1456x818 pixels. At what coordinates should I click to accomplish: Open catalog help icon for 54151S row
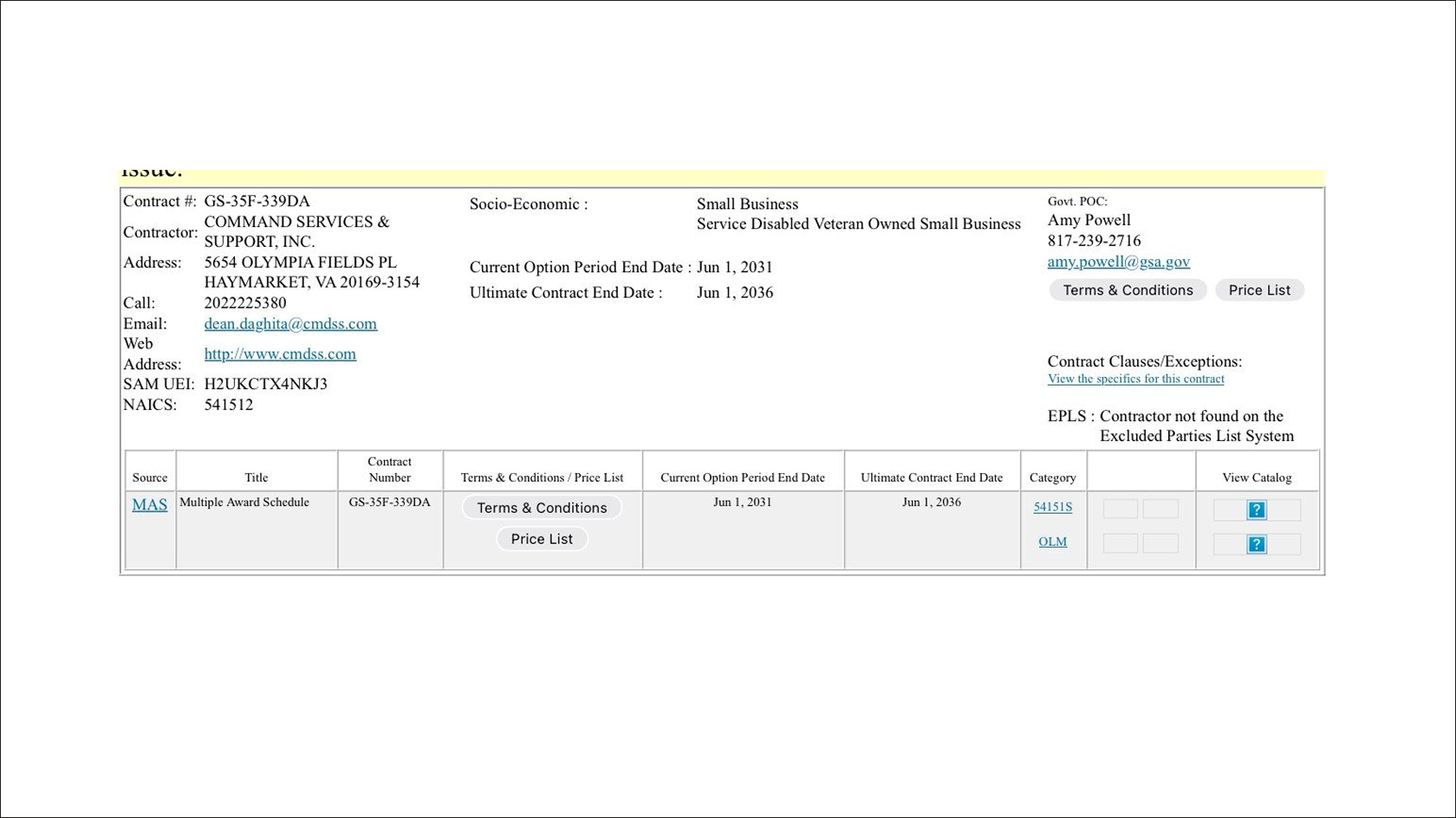tap(1257, 510)
